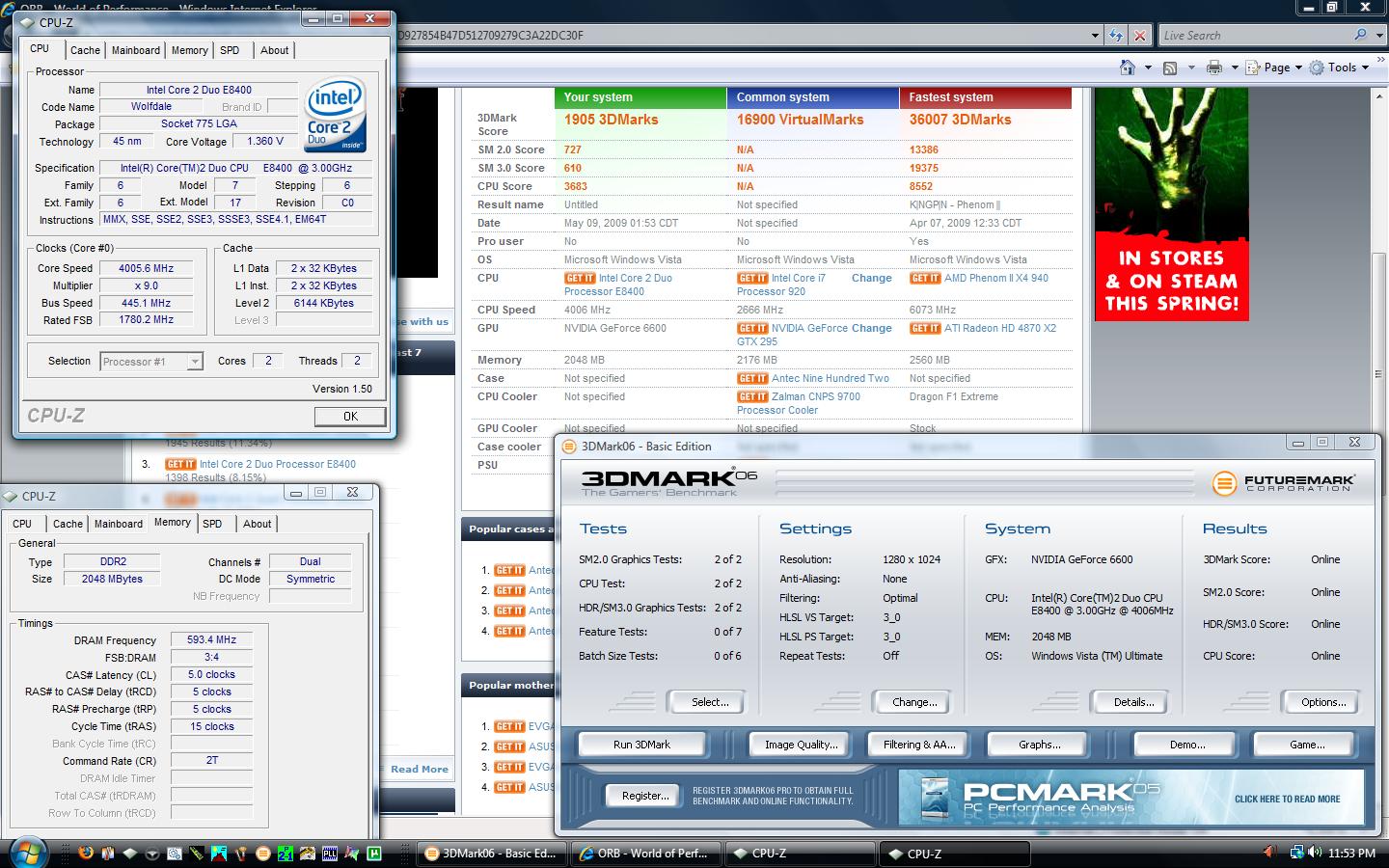Click the Register... button
The height and width of the screenshot is (868, 1389).
coord(645,796)
